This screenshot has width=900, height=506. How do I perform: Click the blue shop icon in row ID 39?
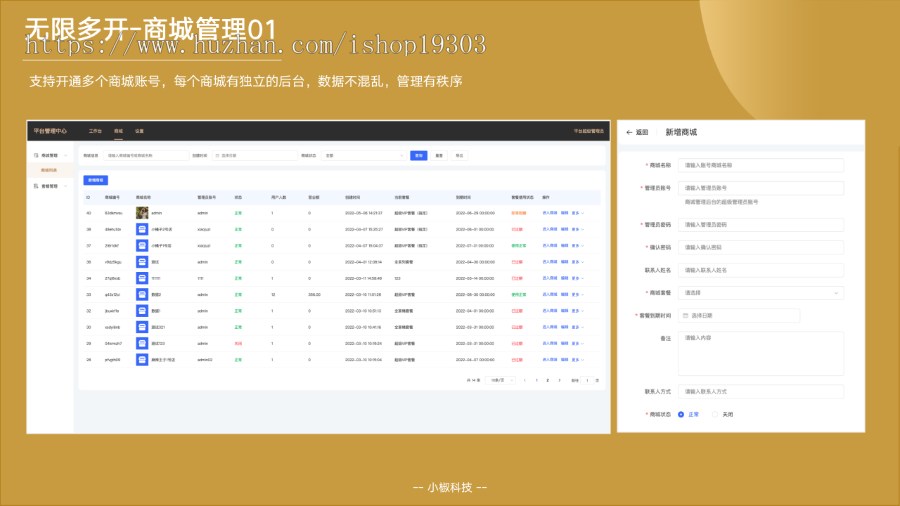pyautogui.click(x=142, y=229)
